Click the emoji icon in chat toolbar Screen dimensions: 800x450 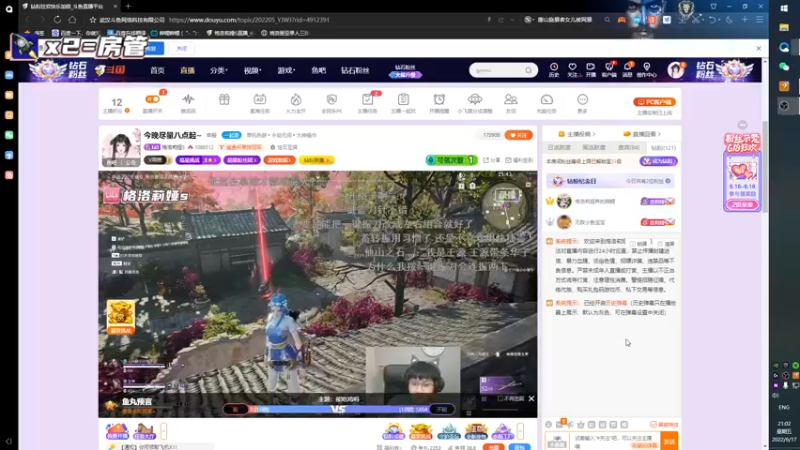pos(548,424)
